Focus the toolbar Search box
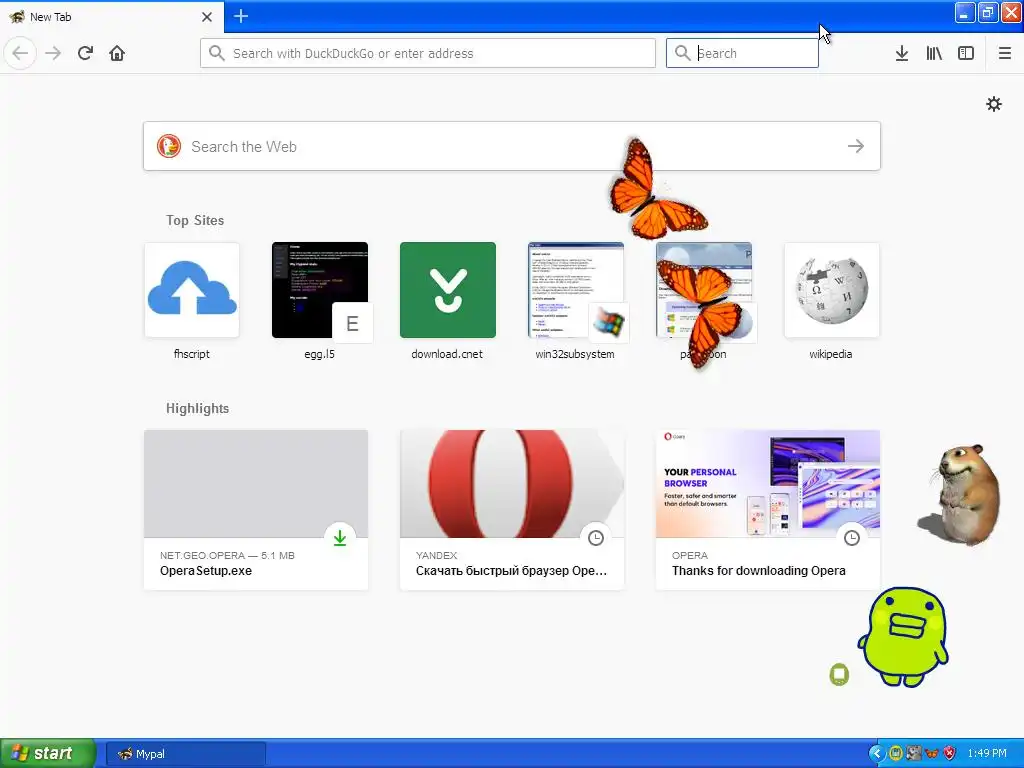 coord(742,53)
